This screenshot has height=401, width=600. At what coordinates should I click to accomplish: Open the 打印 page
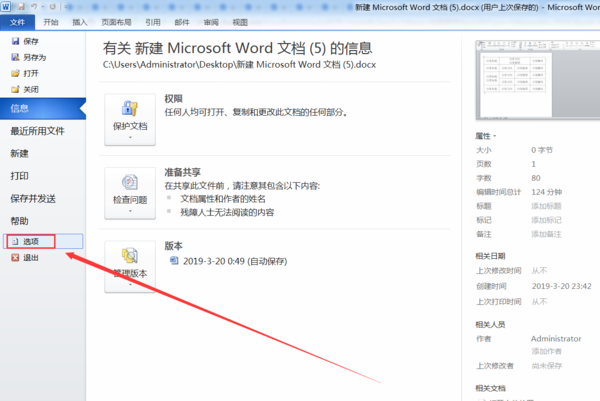click(x=20, y=176)
